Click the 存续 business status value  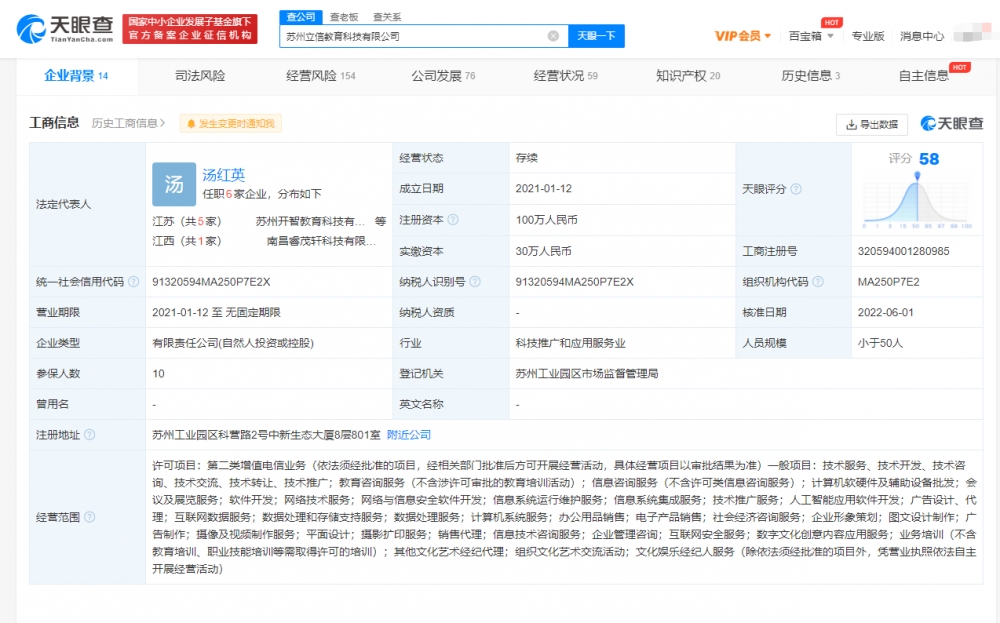[527, 158]
